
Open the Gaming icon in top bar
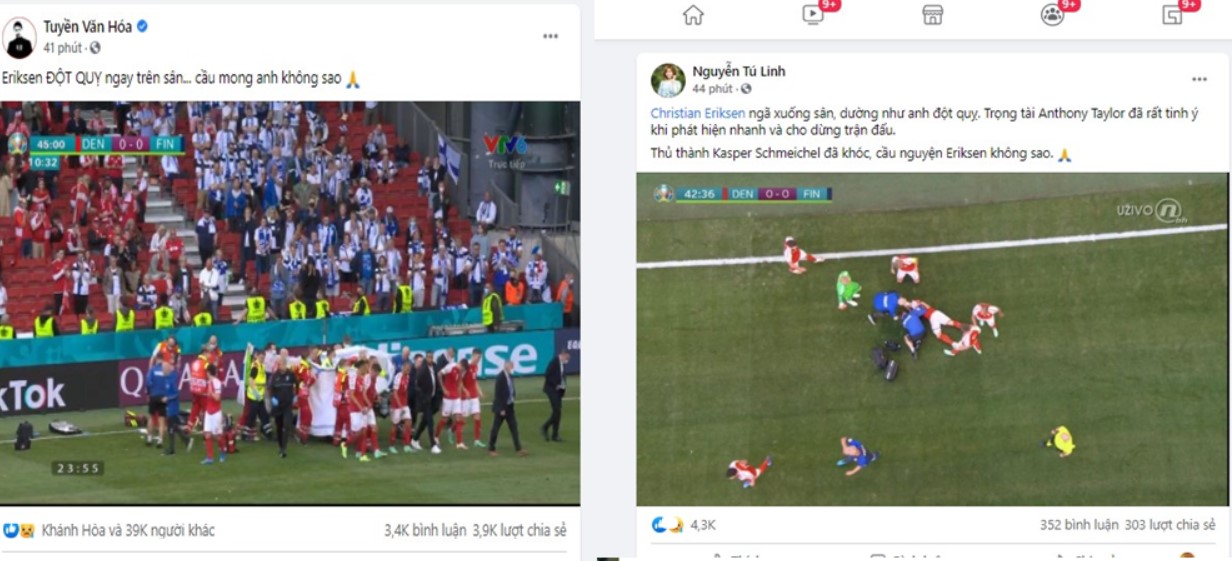[x=1172, y=15]
